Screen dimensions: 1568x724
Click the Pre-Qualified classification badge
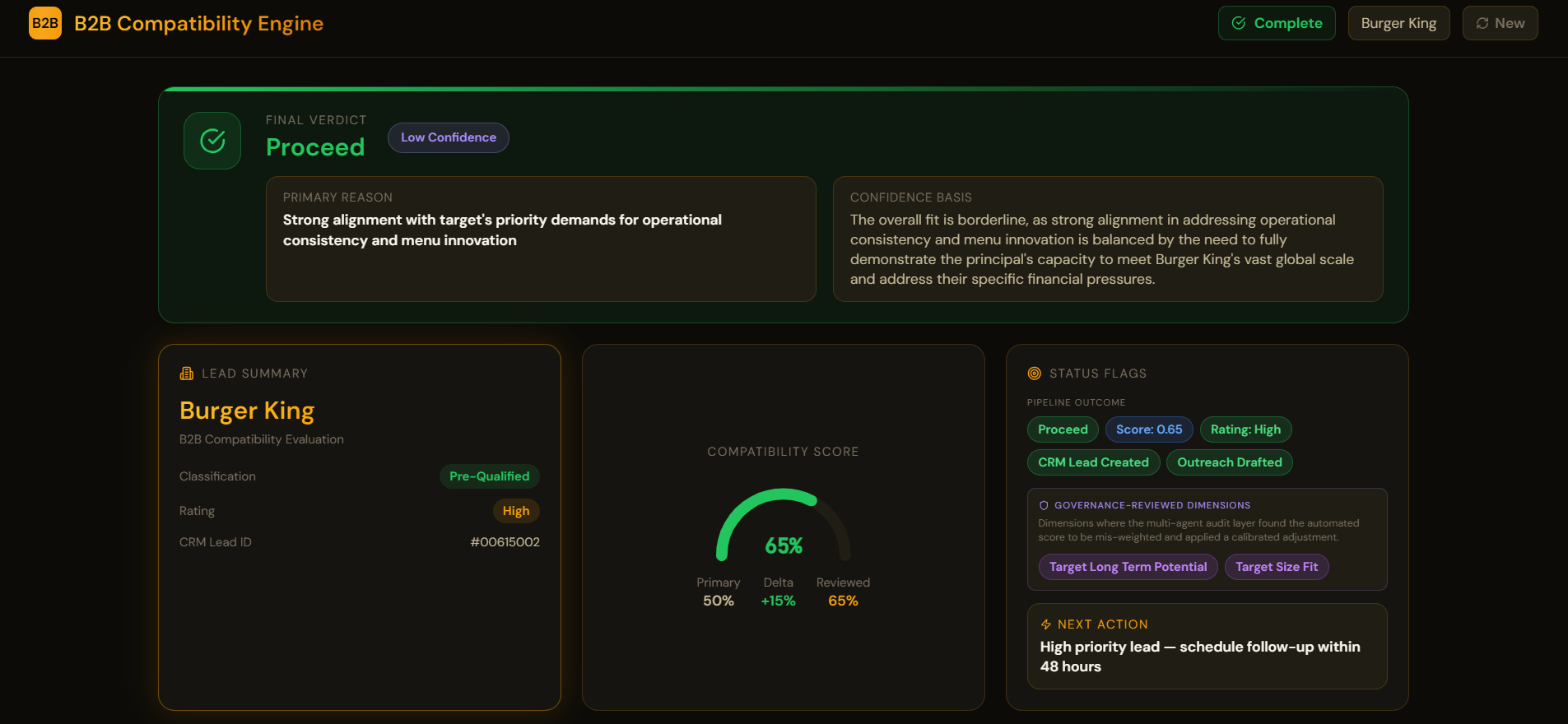tap(490, 476)
